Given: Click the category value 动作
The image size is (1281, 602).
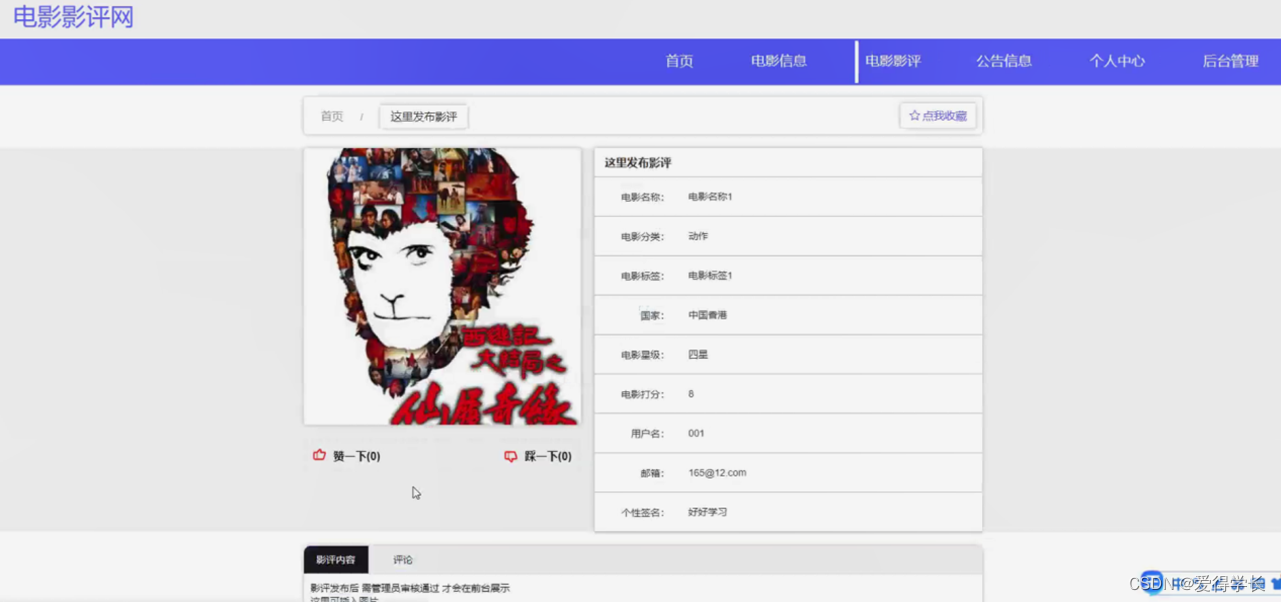Looking at the screenshot, I should click(698, 237).
